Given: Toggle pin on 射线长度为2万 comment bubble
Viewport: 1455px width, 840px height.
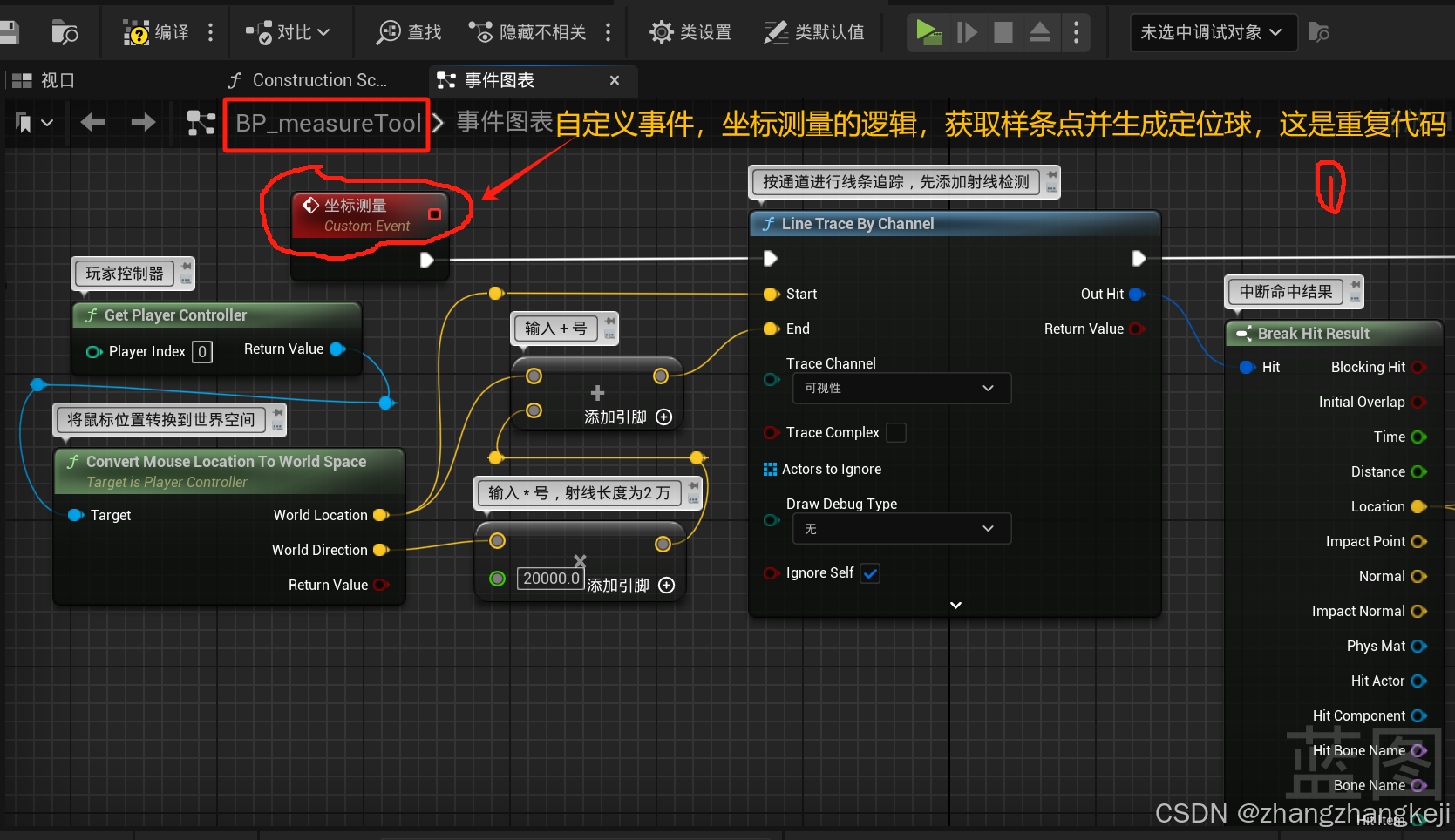Looking at the screenshot, I should [694, 486].
